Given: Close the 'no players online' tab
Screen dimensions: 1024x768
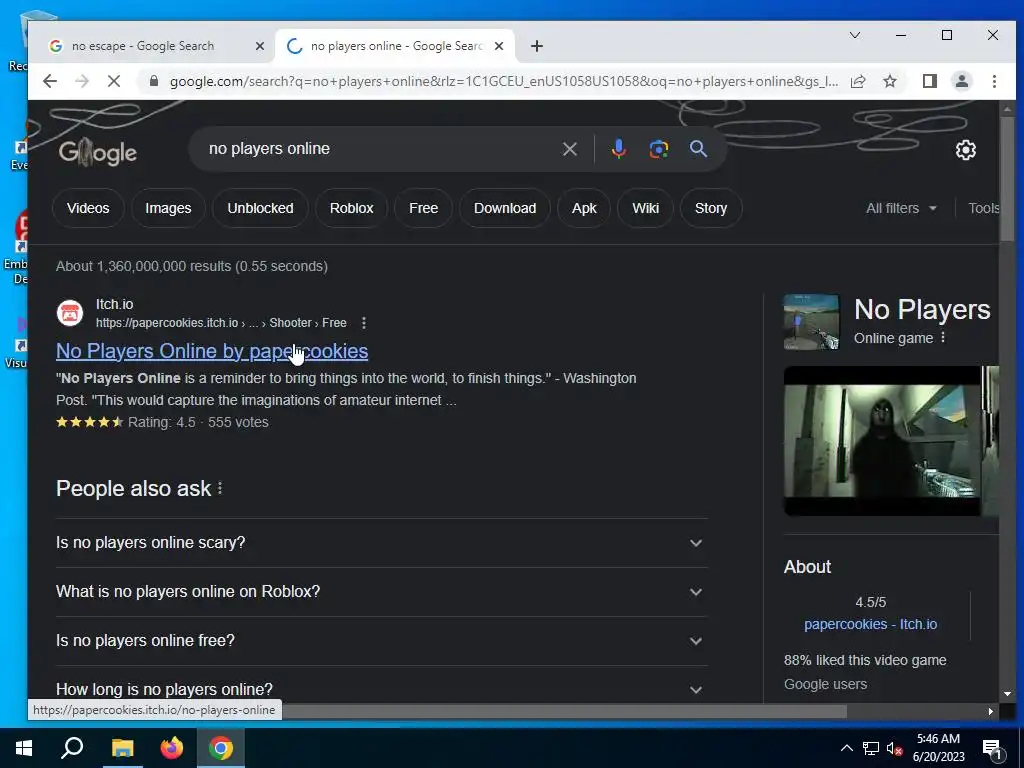Looking at the screenshot, I should 499,46.
